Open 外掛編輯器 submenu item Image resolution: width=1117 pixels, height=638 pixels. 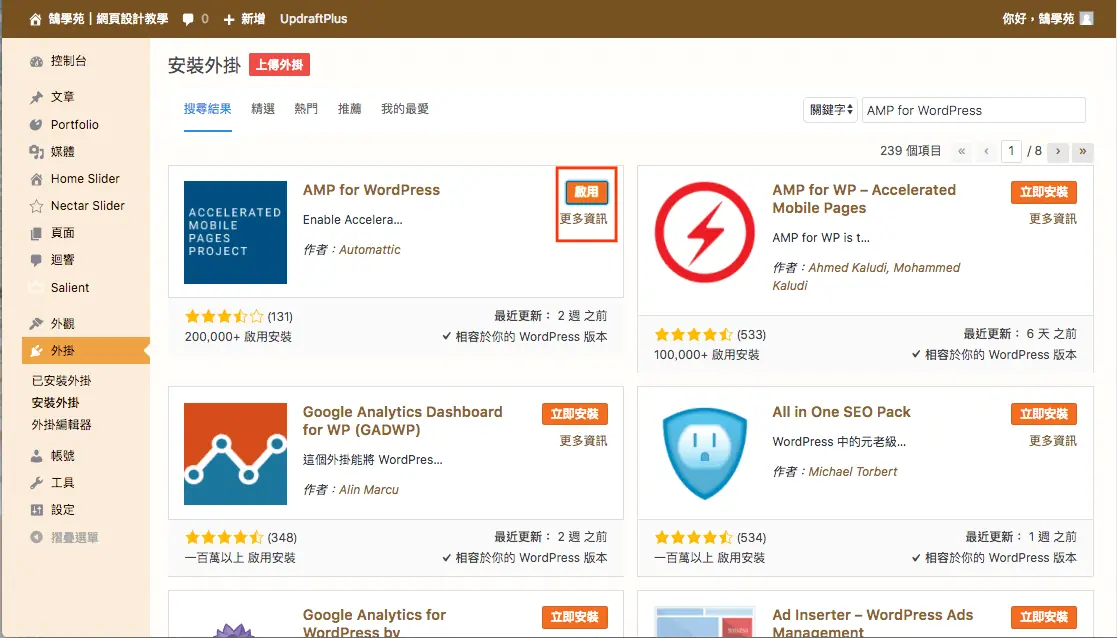(x=61, y=425)
